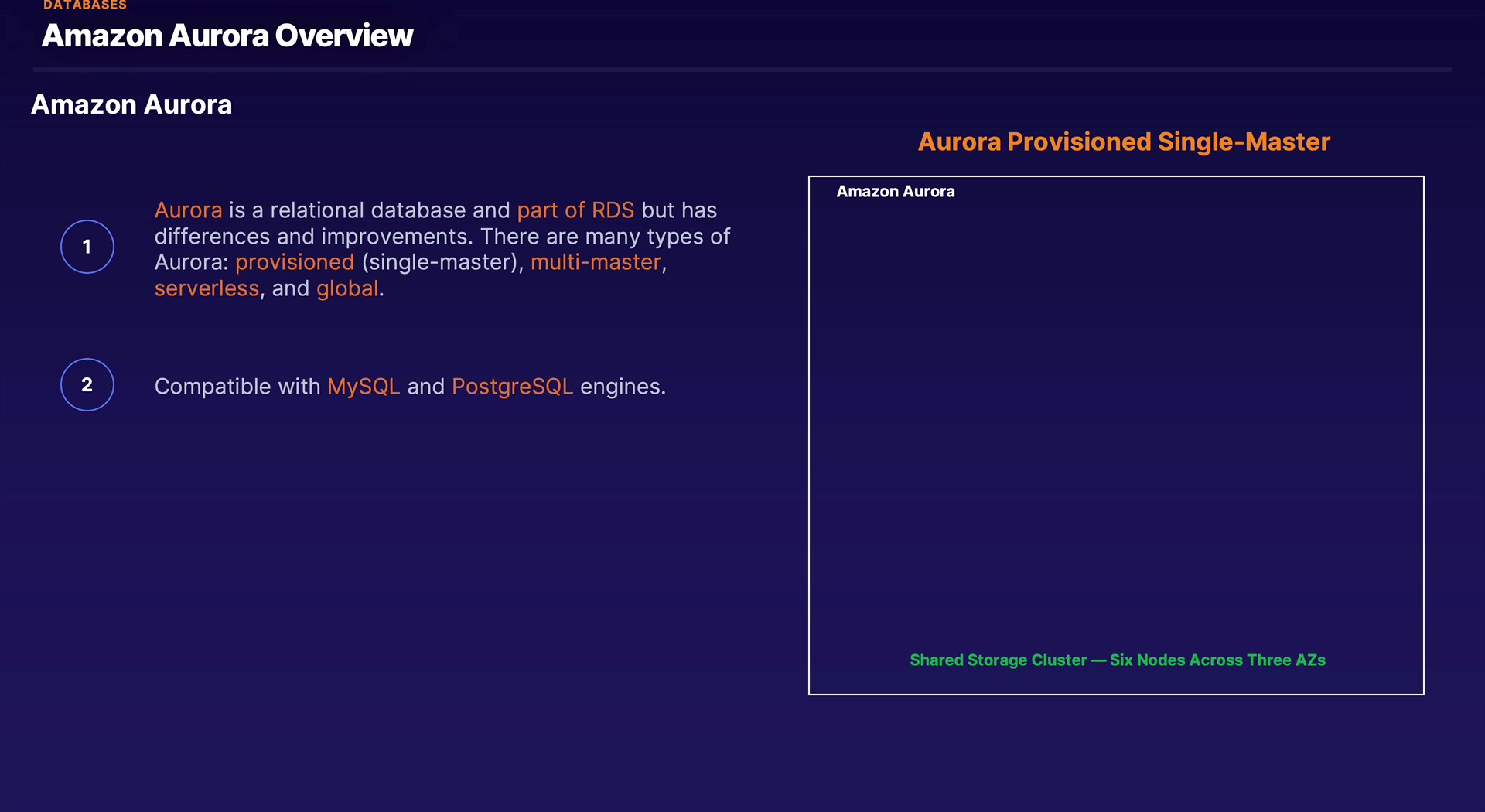Click the highlighted word global
This screenshot has width=1485, height=812.
coord(347,289)
